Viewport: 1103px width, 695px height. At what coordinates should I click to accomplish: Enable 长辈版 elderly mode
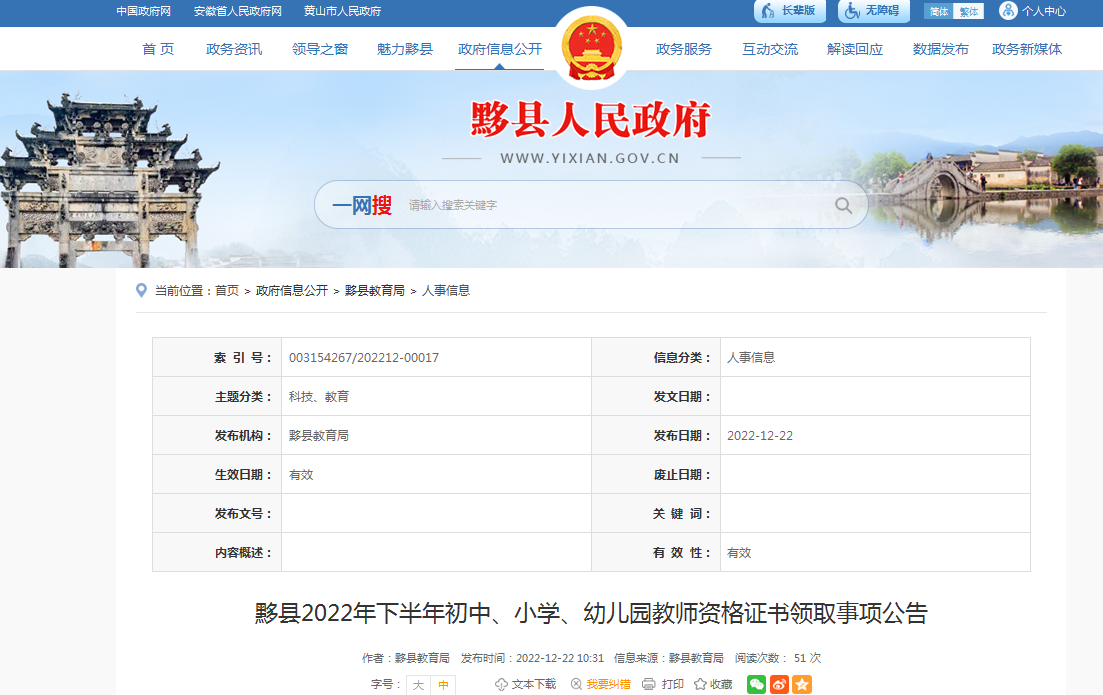point(790,11)
